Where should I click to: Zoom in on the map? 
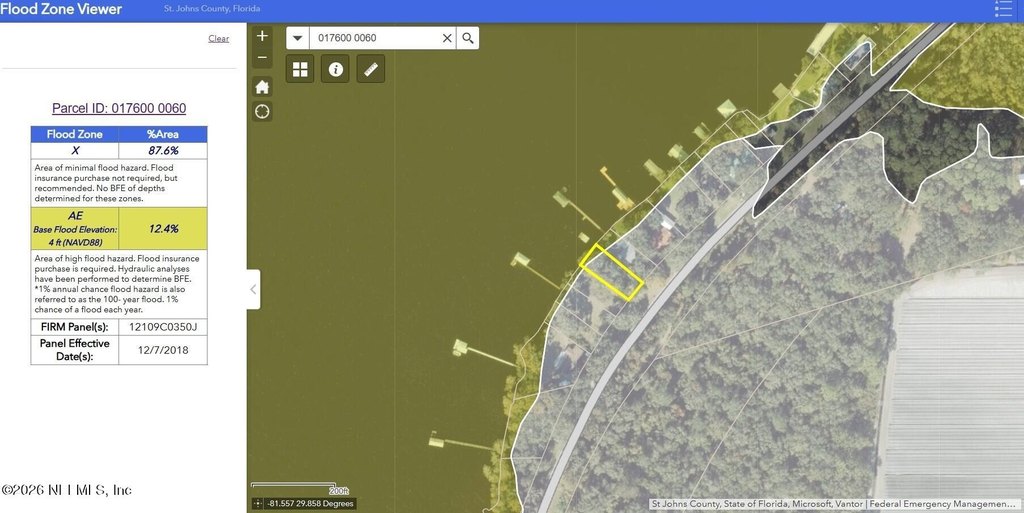coord(262,36)
